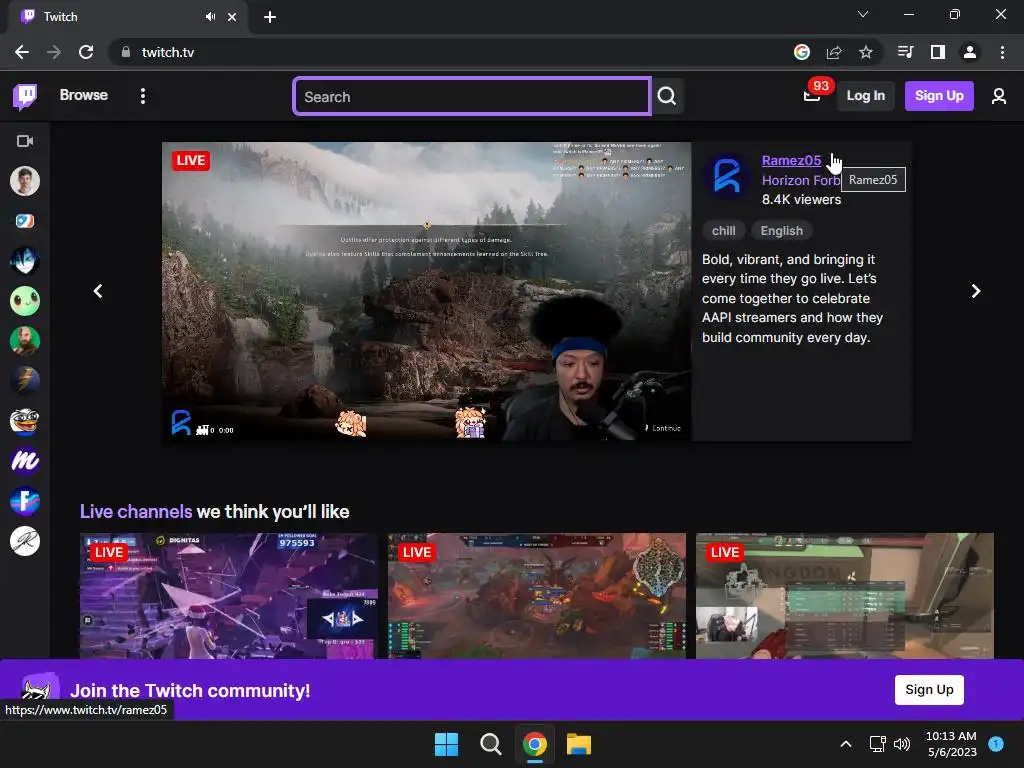Open the three-dot More menu beside Browse
The width and height of the screenshot is (1024, 768).
click(143, 96)
